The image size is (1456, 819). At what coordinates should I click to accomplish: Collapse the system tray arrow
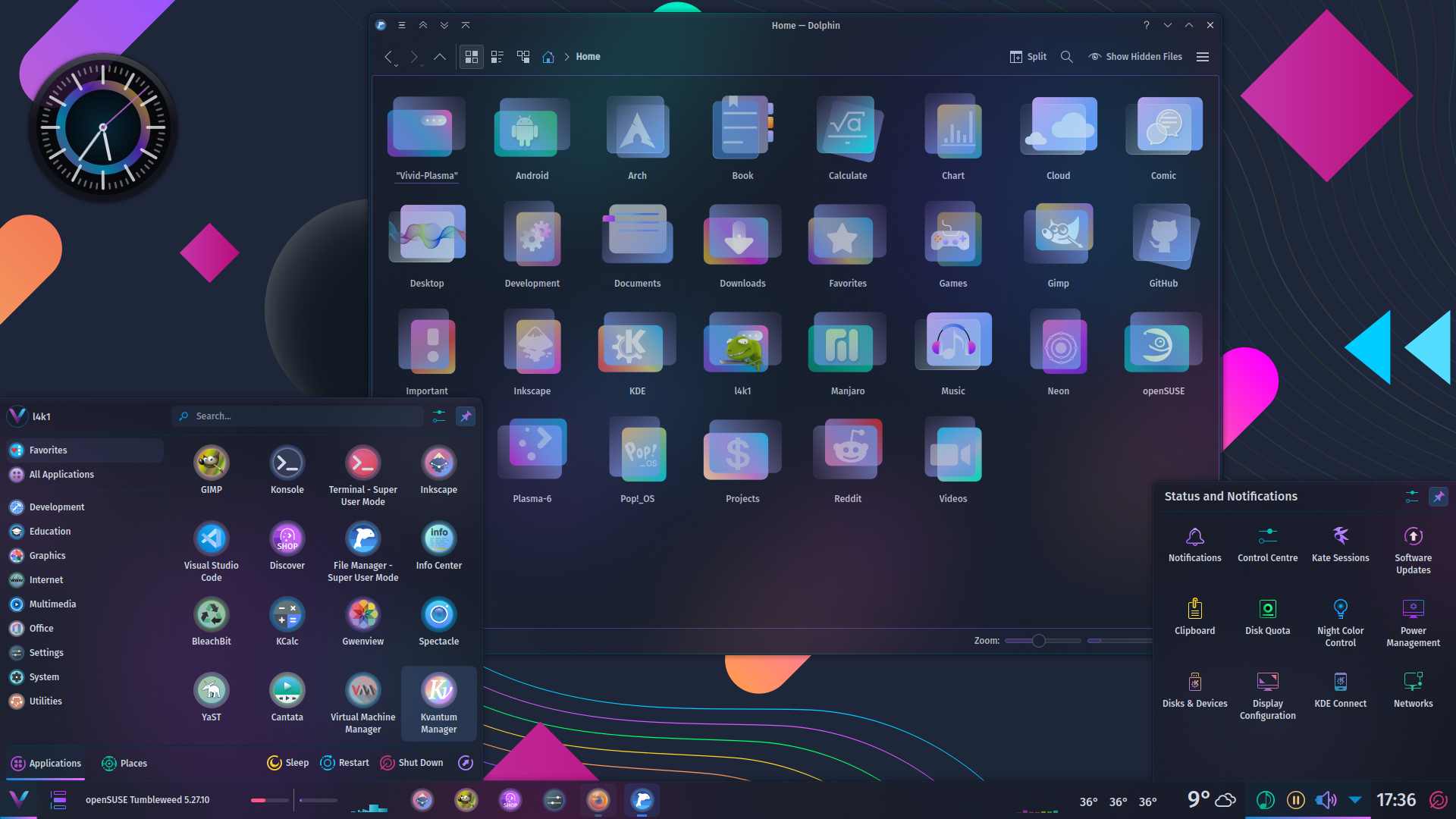(1355, 800)
